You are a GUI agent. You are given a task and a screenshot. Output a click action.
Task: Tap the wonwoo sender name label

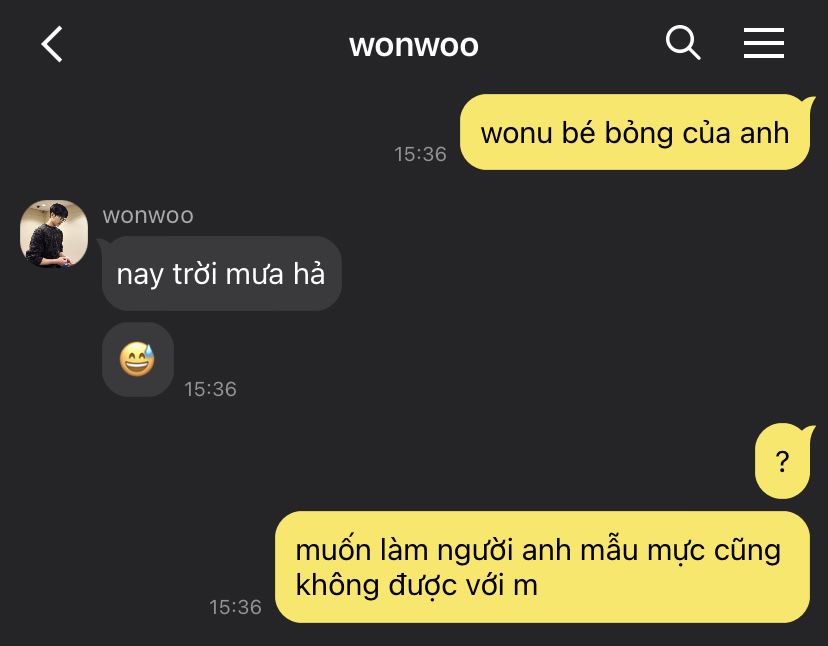tap(148, 216)
